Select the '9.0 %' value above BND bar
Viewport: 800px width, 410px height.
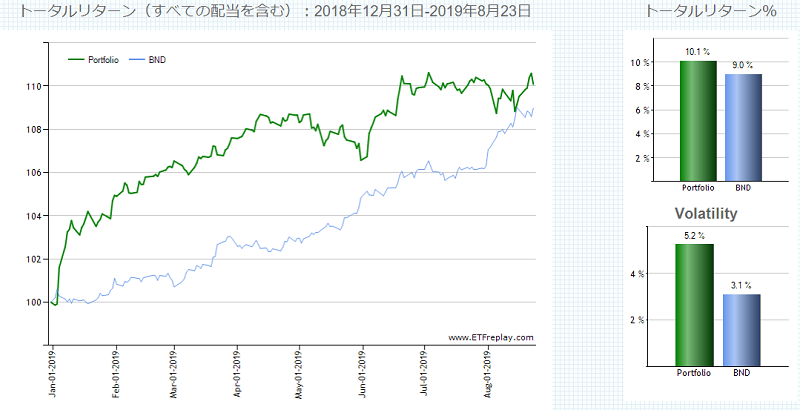743,65
